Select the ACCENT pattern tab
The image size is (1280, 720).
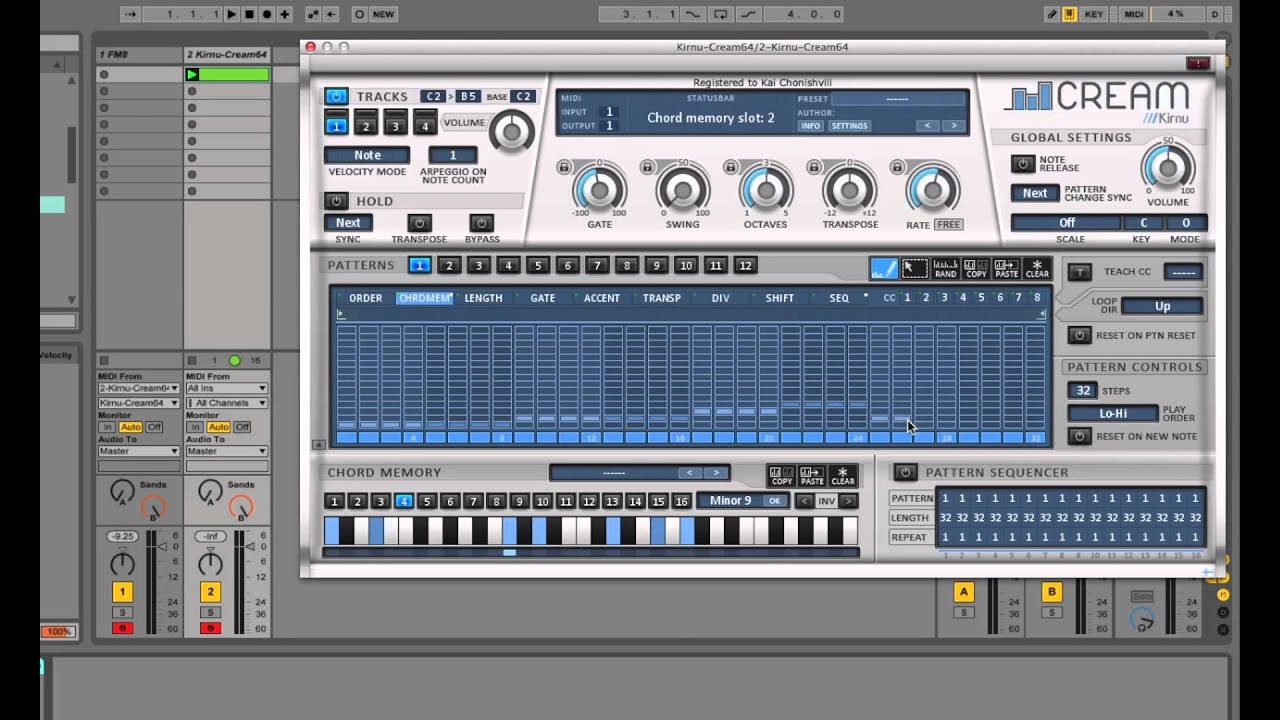pos(601,298)
